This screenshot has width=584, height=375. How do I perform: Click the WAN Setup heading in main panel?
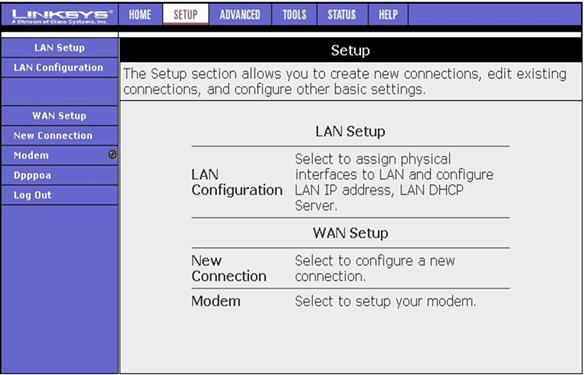tap(350, 233)
